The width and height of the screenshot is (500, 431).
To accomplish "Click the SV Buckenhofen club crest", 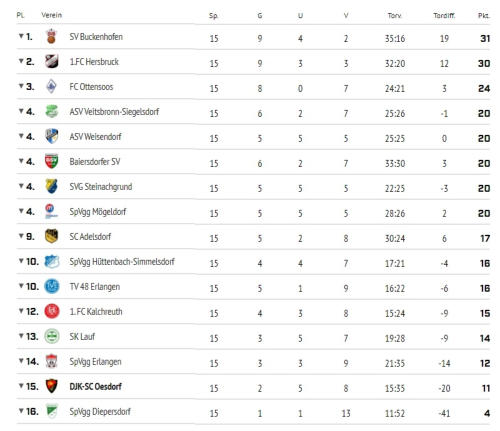I will pyautogui.click(x=51, y=36).
